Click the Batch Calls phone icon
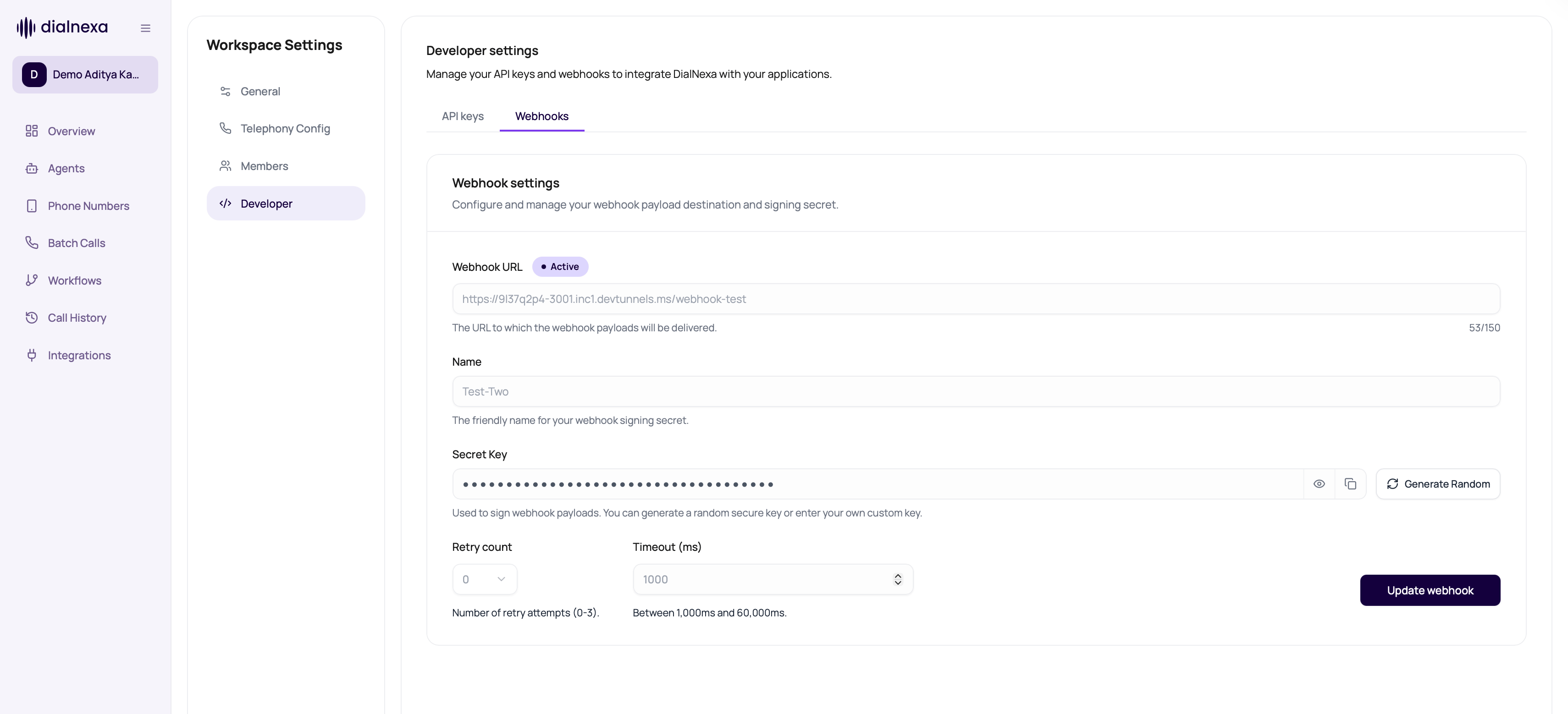 point(32,243)
